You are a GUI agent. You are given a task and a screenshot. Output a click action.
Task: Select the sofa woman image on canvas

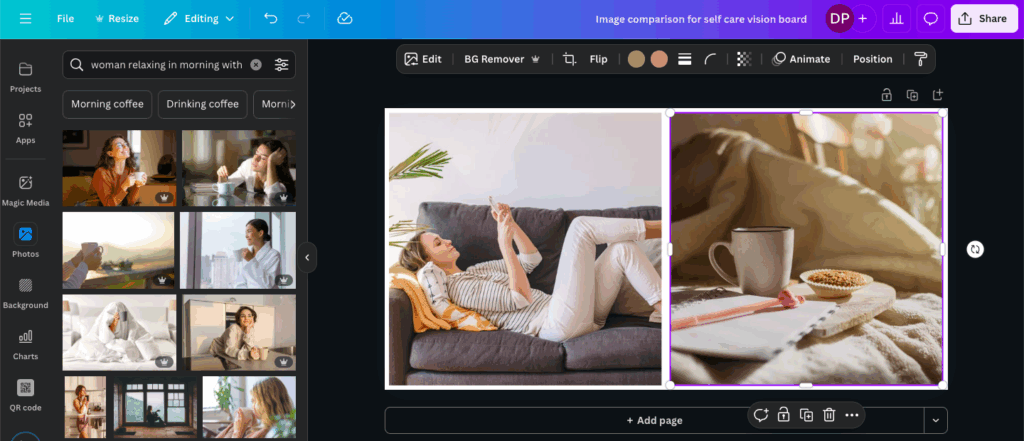(525, 249)
